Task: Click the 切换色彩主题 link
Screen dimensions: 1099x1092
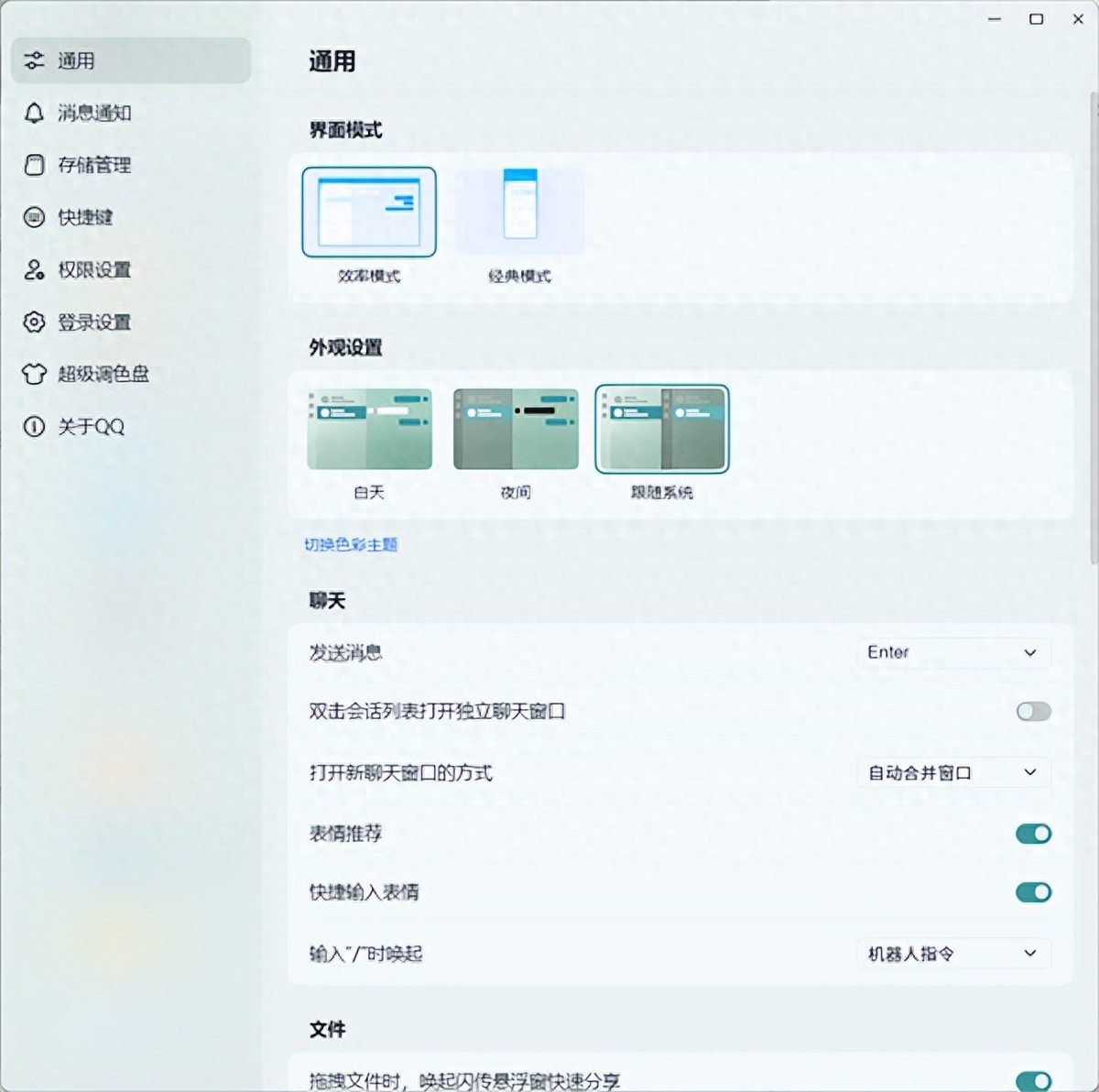Action: 351,544
